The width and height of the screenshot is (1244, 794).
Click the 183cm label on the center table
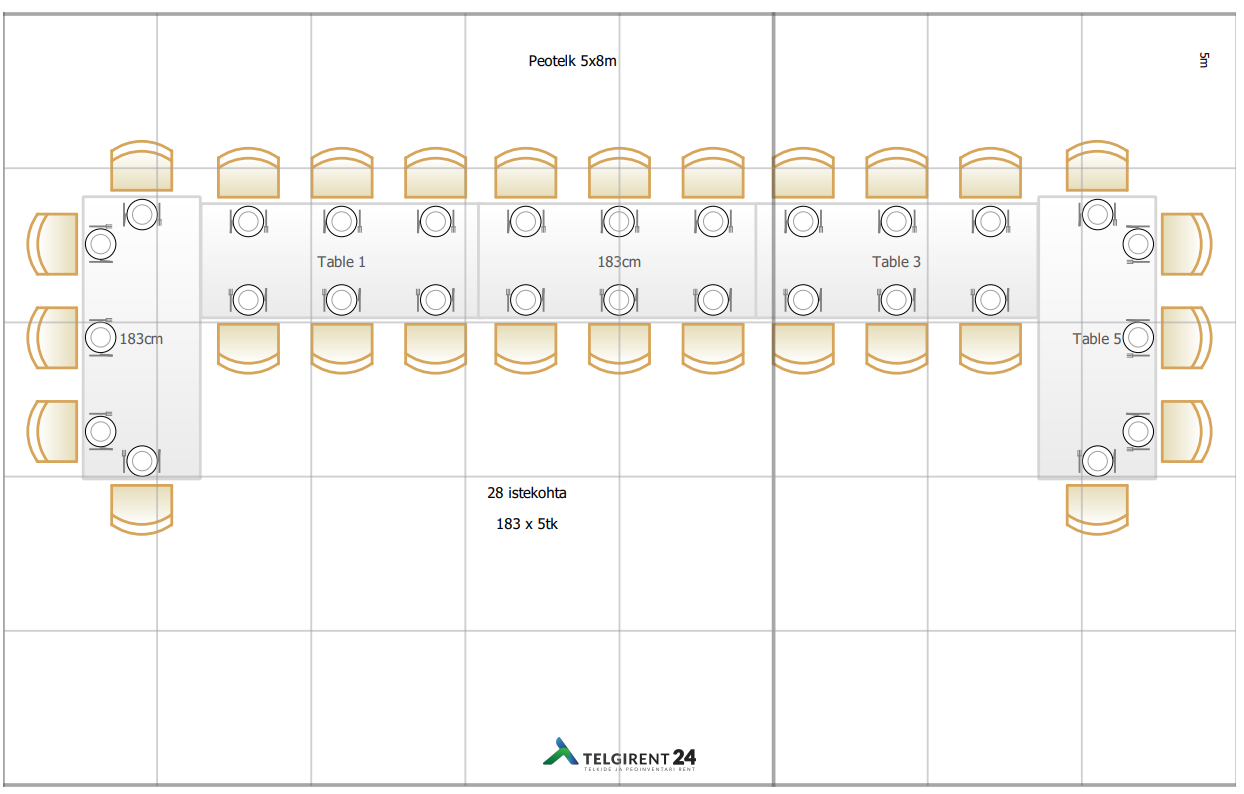(x=619, y=262)
